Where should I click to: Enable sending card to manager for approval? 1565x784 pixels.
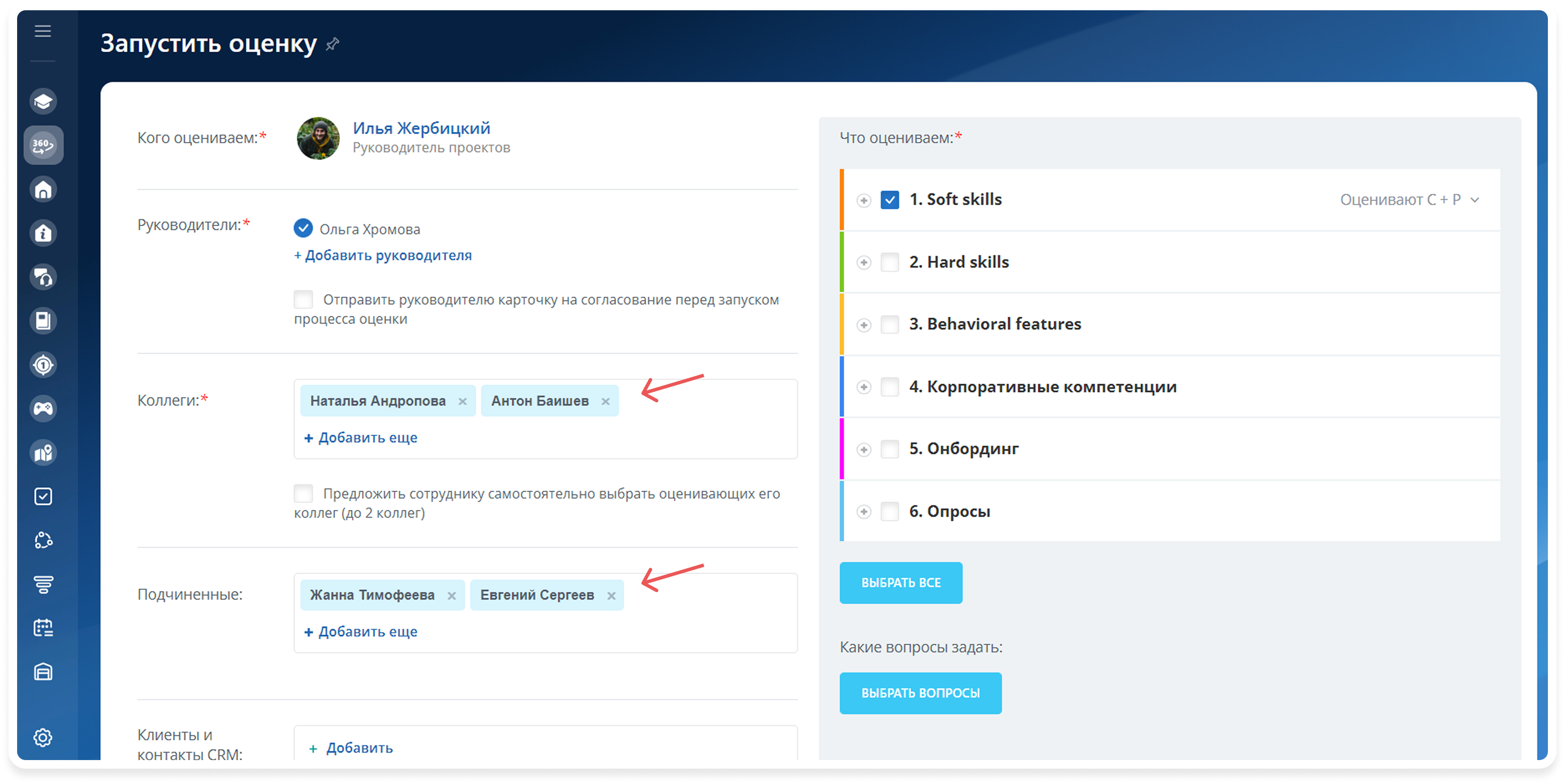click(x=303, y=299)
